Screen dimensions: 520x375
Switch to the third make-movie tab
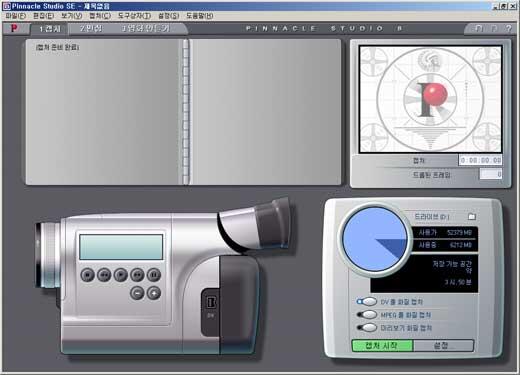pos(146,29)
